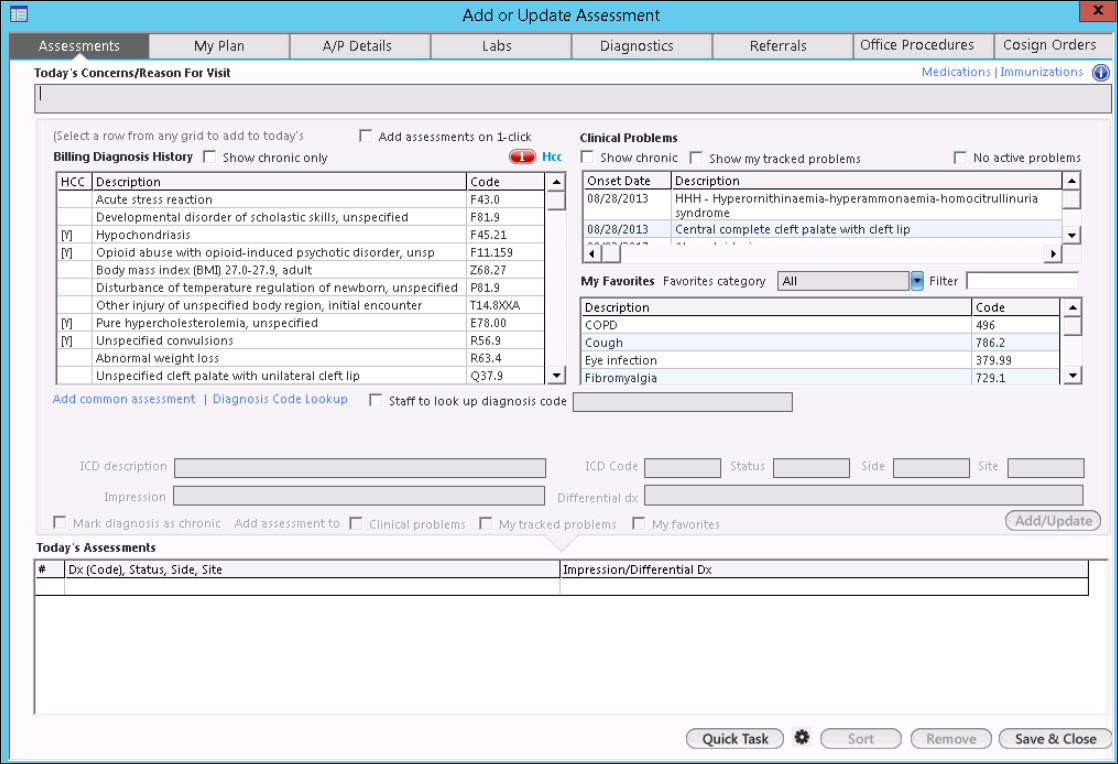Select Pure hypercholesterolemia, unspecified row
This screenshot has width=1118, height=764.
coord(300,323)
